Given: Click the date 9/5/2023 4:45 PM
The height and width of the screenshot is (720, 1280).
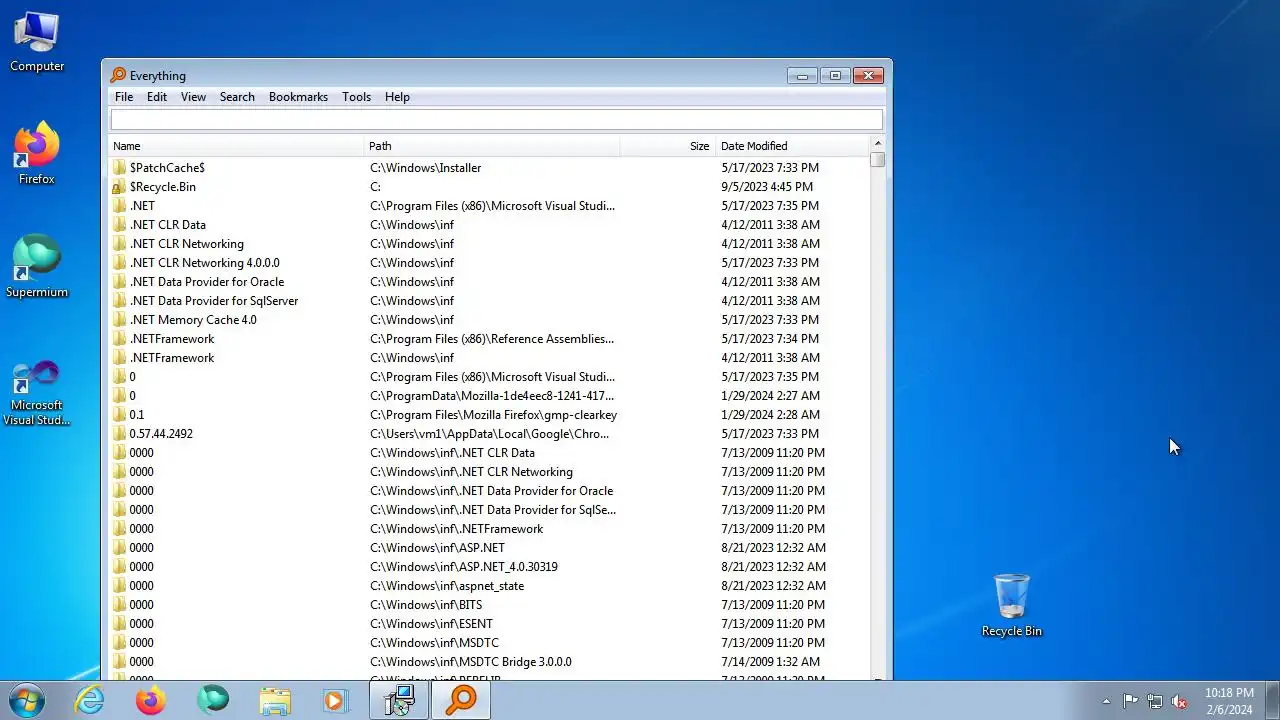Looking at the screenshot, I should (x=767, y=187).
